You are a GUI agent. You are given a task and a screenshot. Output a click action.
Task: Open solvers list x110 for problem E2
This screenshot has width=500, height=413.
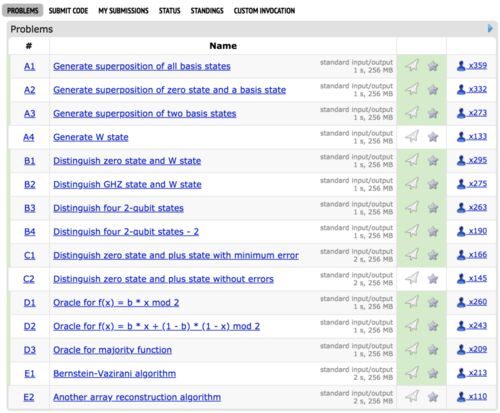tap(472, 397)
